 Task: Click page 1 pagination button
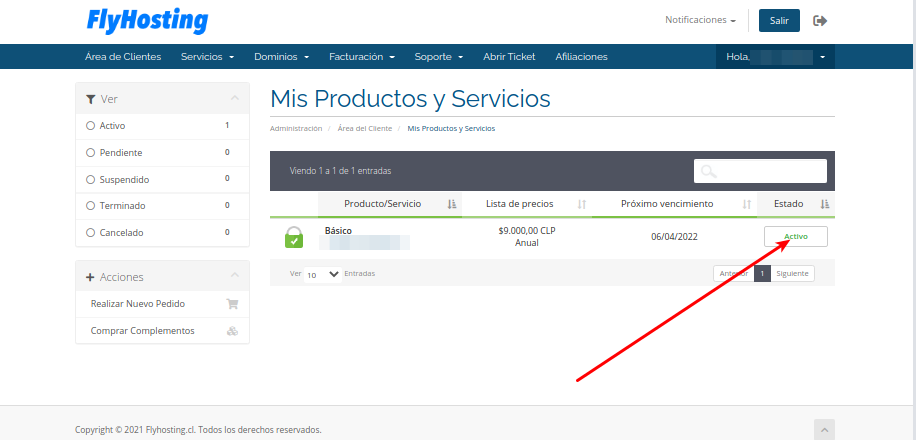point(762,273)
